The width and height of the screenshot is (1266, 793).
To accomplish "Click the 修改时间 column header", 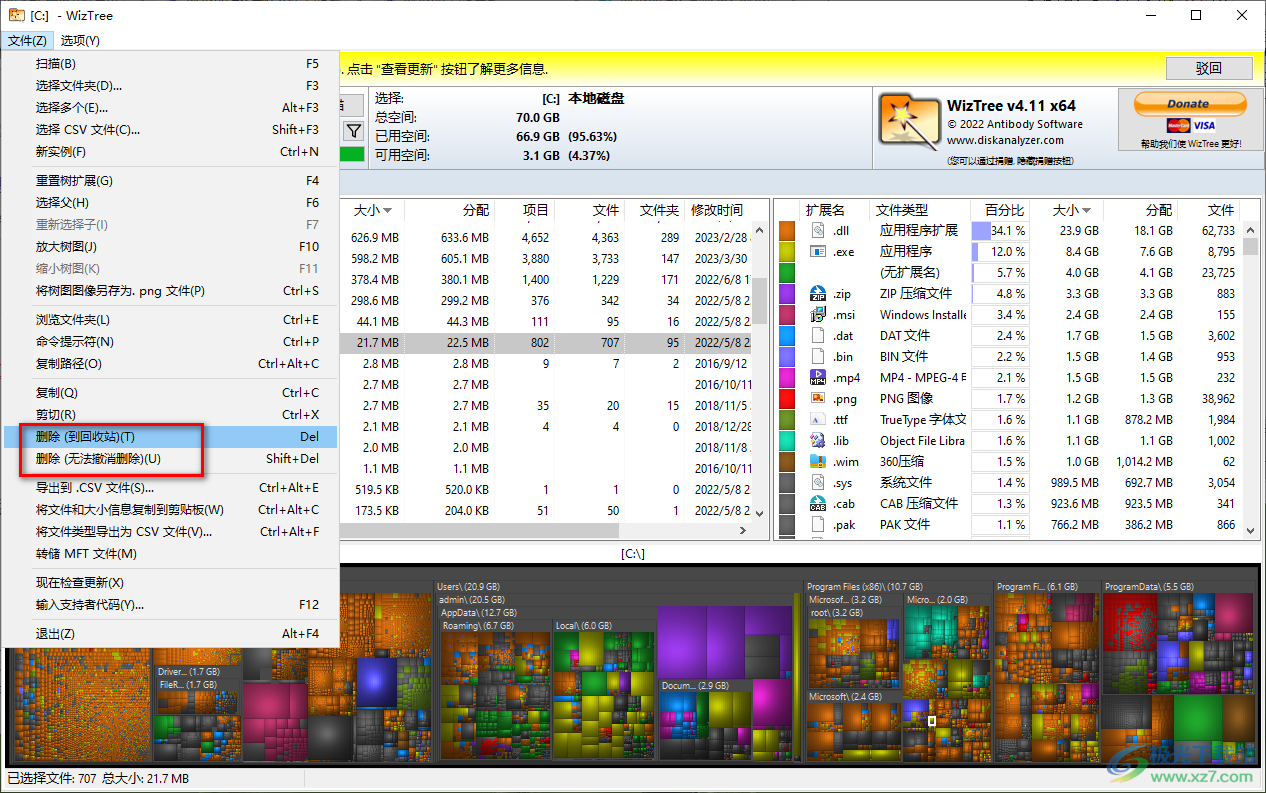I will tap(717, 210).
